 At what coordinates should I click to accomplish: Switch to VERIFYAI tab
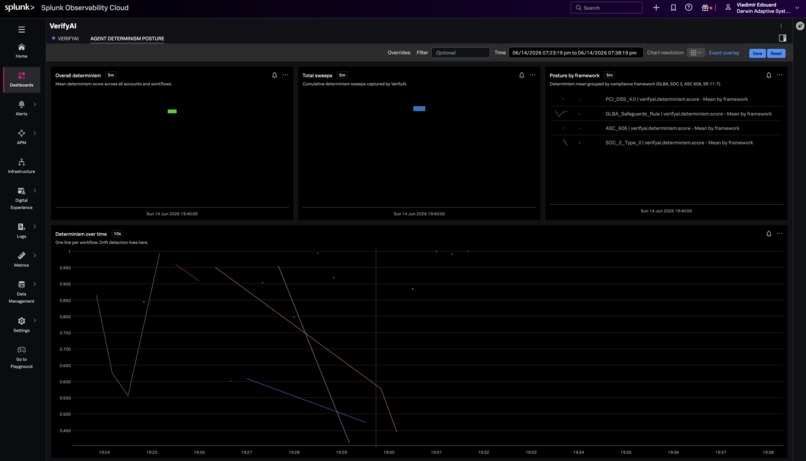(68, 39)
